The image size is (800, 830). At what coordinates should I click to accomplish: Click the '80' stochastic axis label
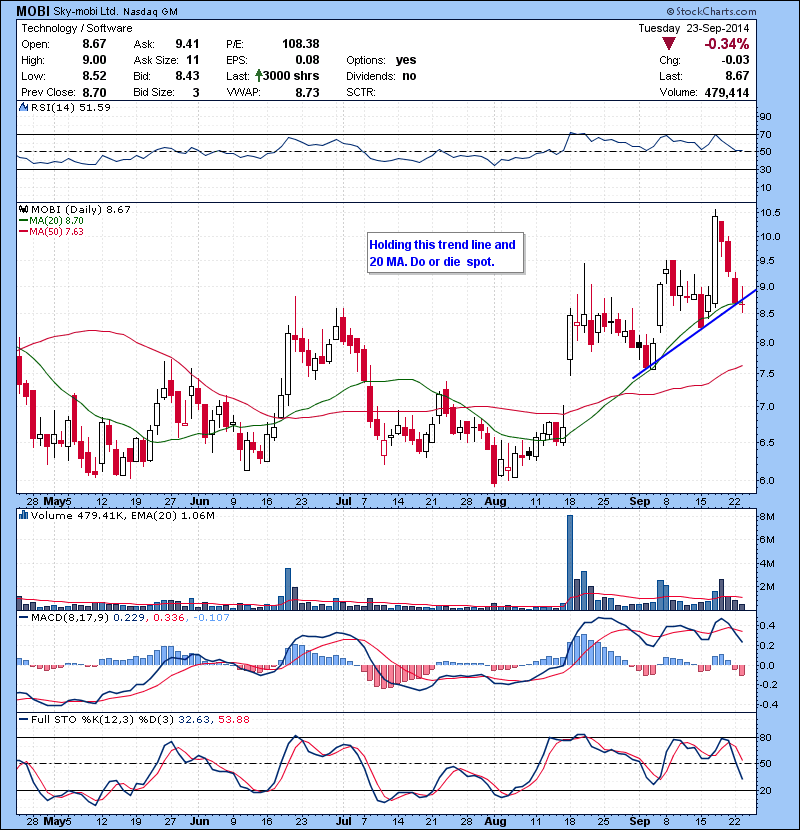(x=766, y=738)
